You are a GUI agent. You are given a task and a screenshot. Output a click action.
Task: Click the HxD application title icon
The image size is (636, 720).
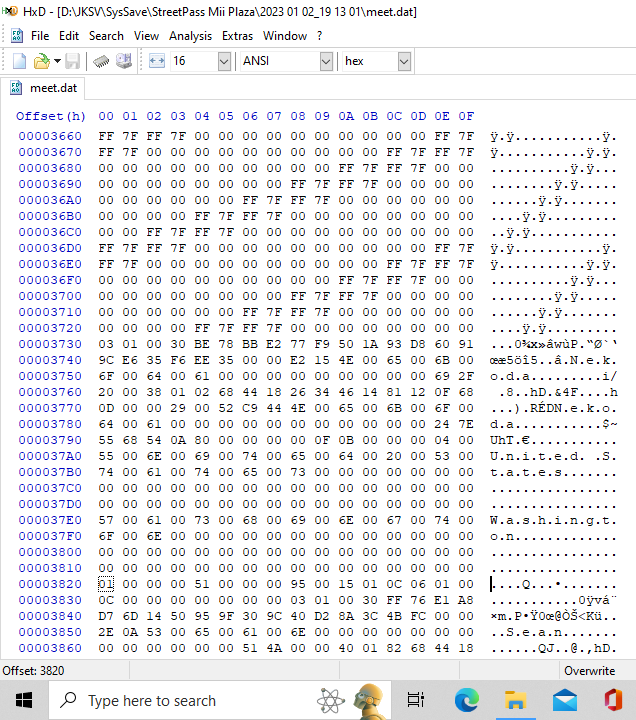[10, 11]
